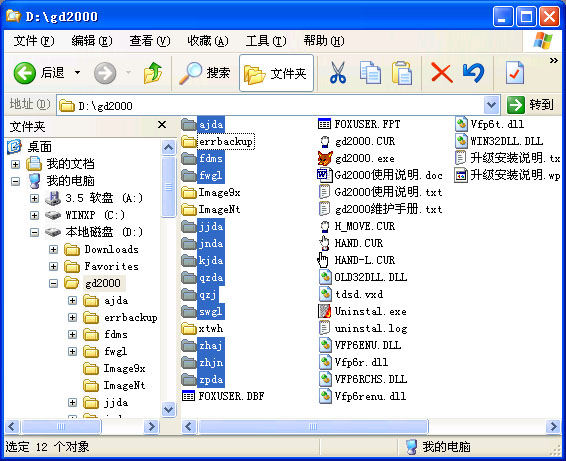The image size is (566, 461).
Task: Close the 文件夹 folders pane
Action: click(162, 125)
